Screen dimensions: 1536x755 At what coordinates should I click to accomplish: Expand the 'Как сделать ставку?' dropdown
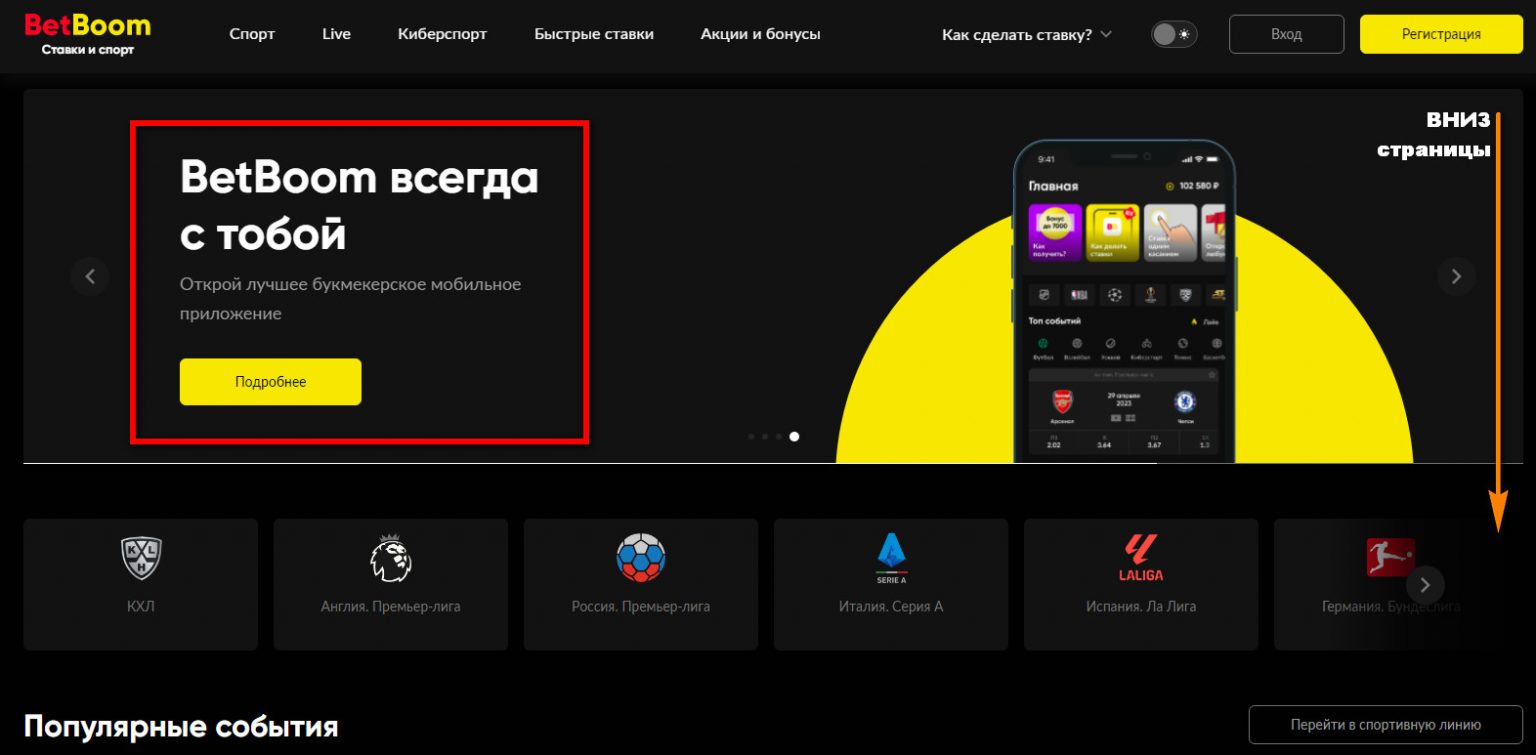(1027, 35)
